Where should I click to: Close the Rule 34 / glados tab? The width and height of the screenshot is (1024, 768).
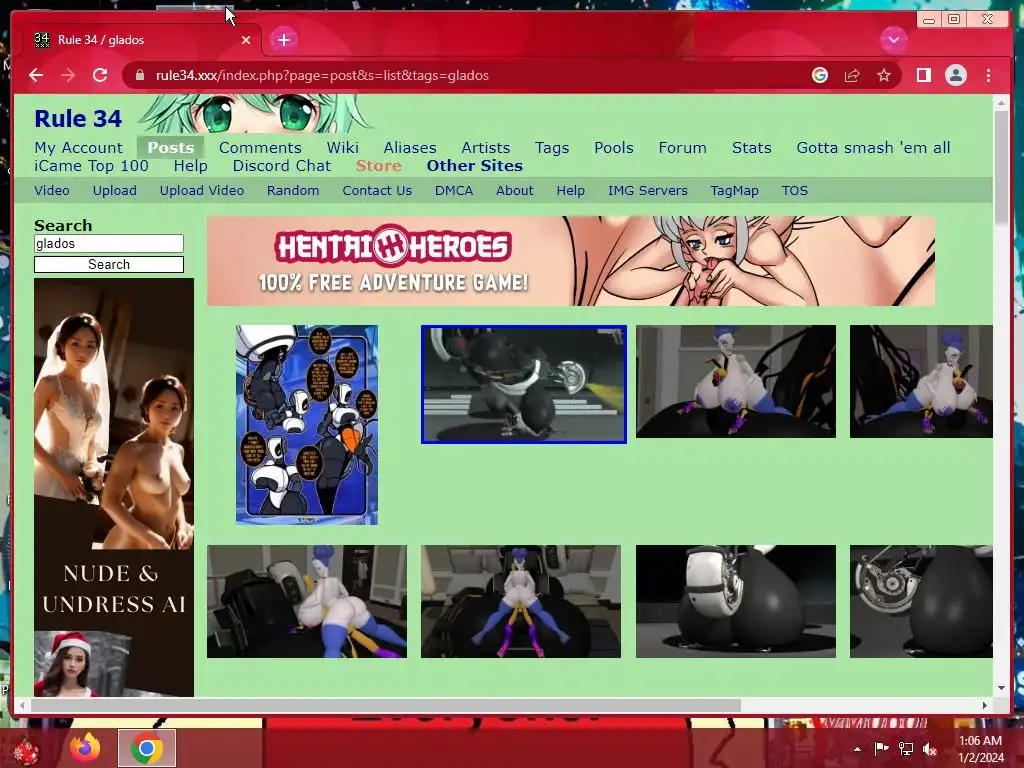tap(246, 40)
